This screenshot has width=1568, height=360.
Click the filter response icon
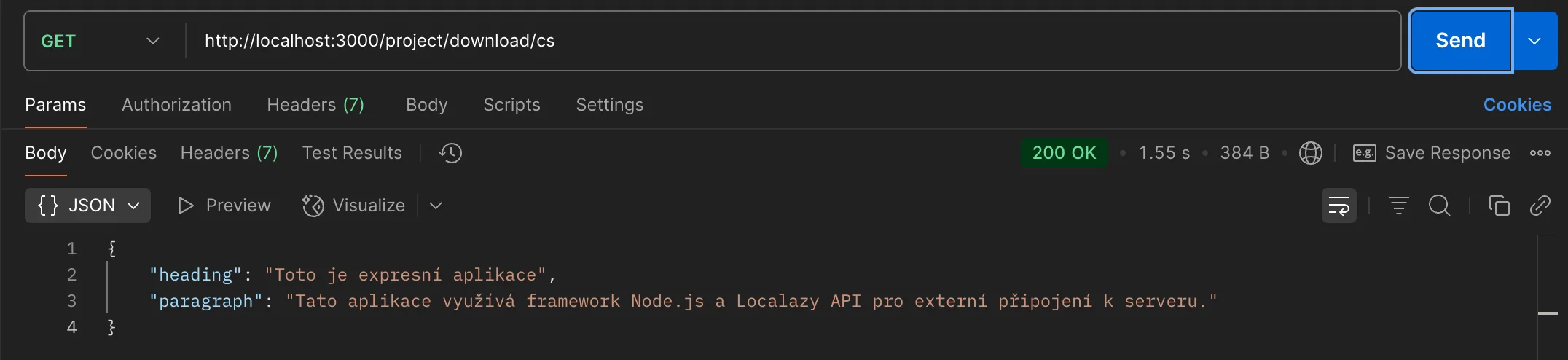[x=1398, y=206]
